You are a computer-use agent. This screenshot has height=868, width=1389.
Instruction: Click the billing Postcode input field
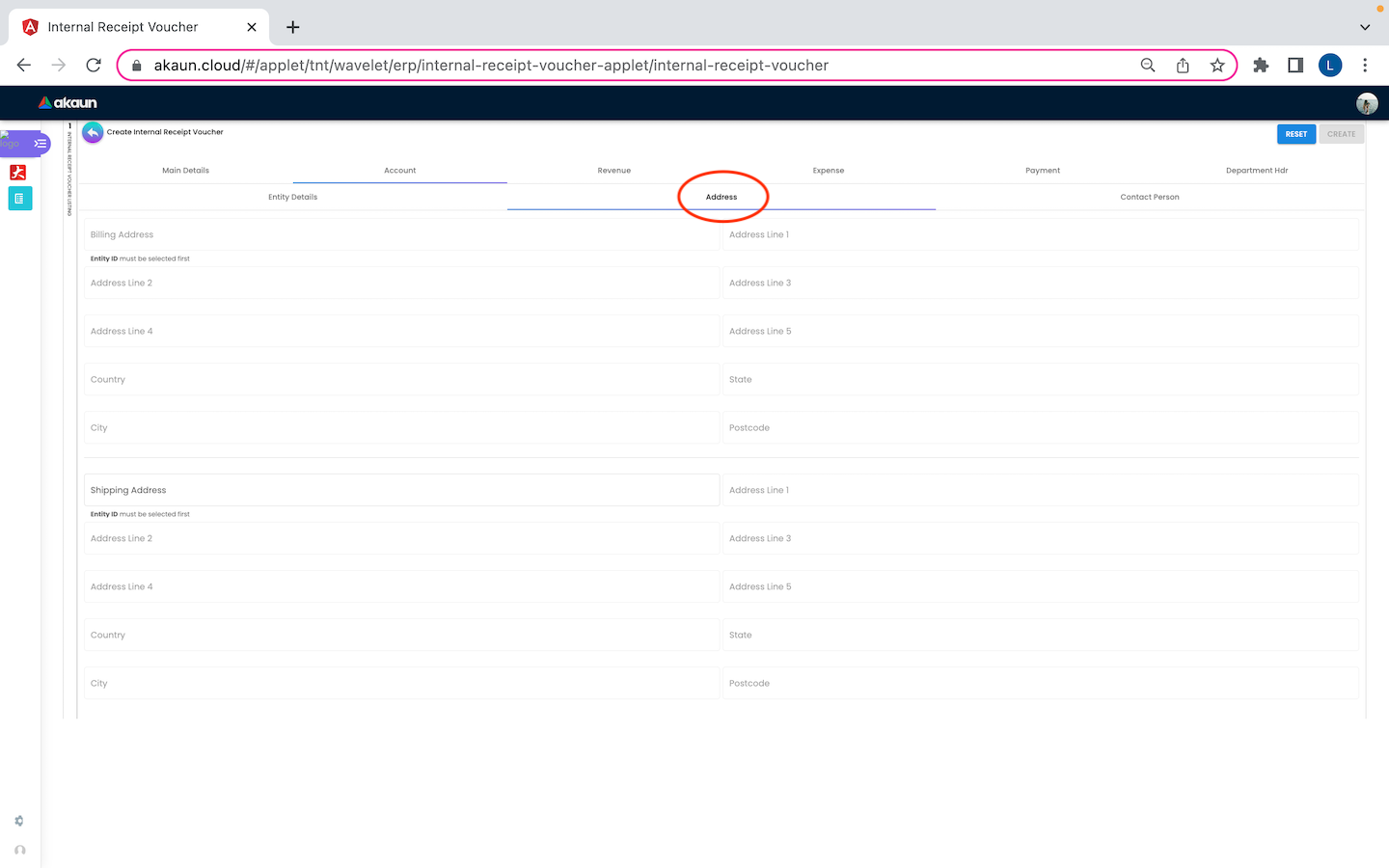coord(1040,428)
